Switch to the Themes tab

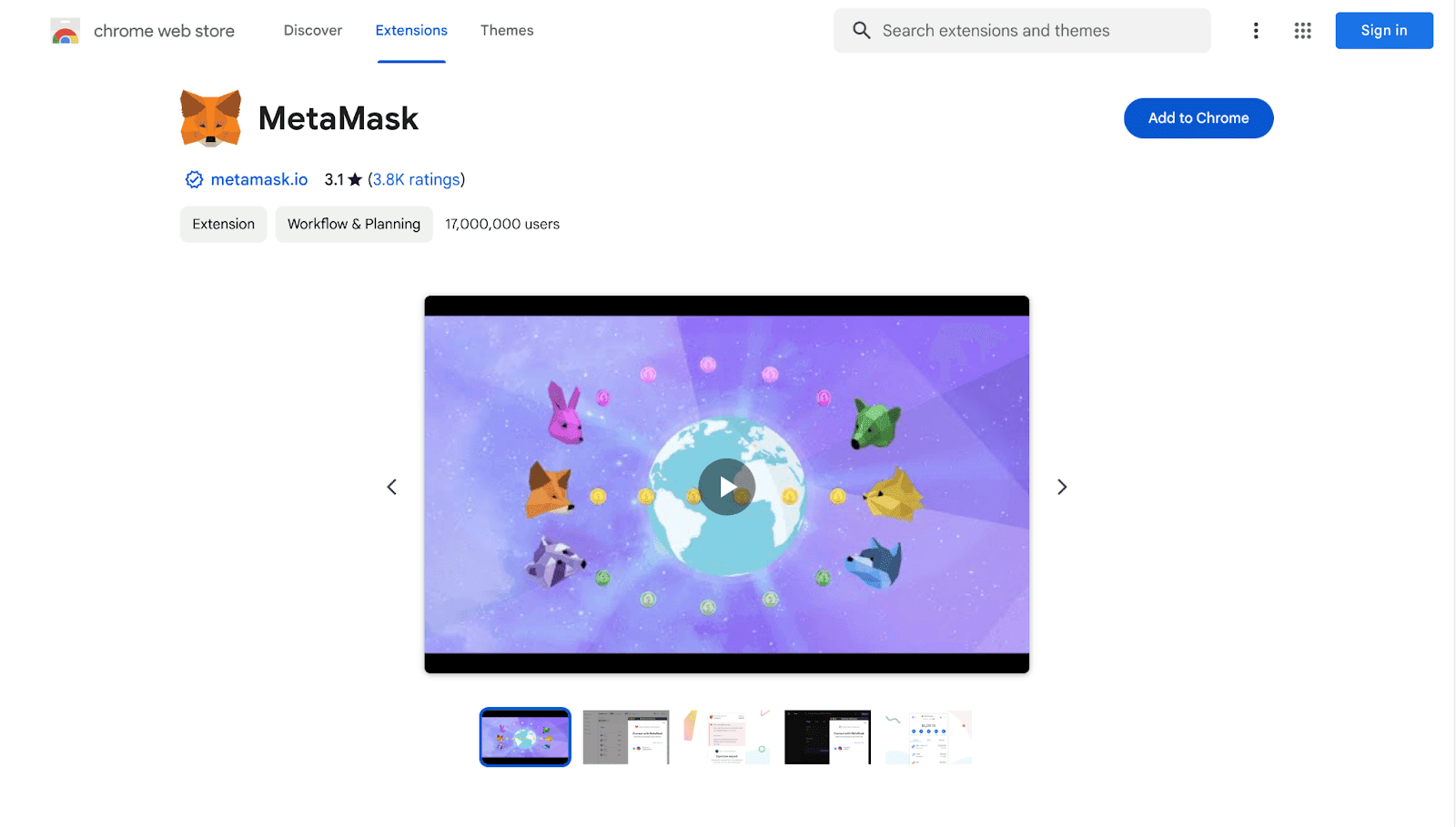point(507,30)
